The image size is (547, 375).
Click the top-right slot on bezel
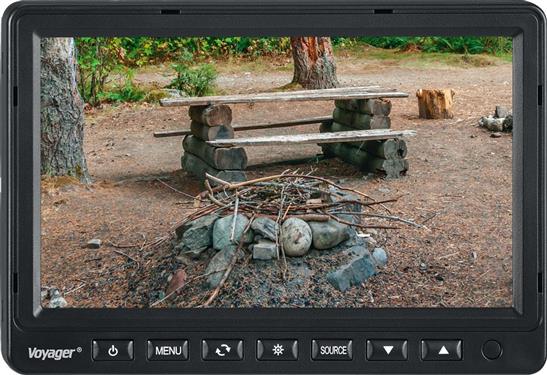click(x=383, y=12)
